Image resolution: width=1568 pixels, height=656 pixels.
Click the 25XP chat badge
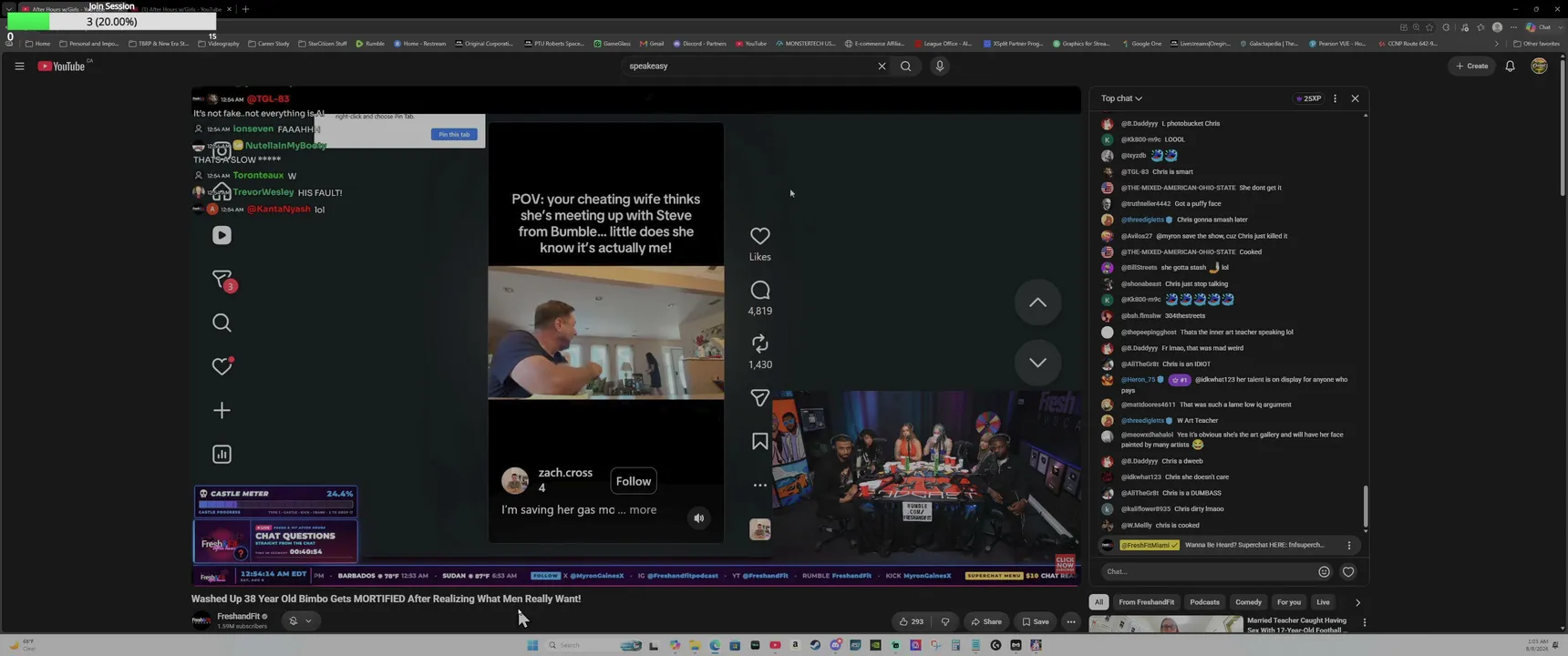point(1308,98)
